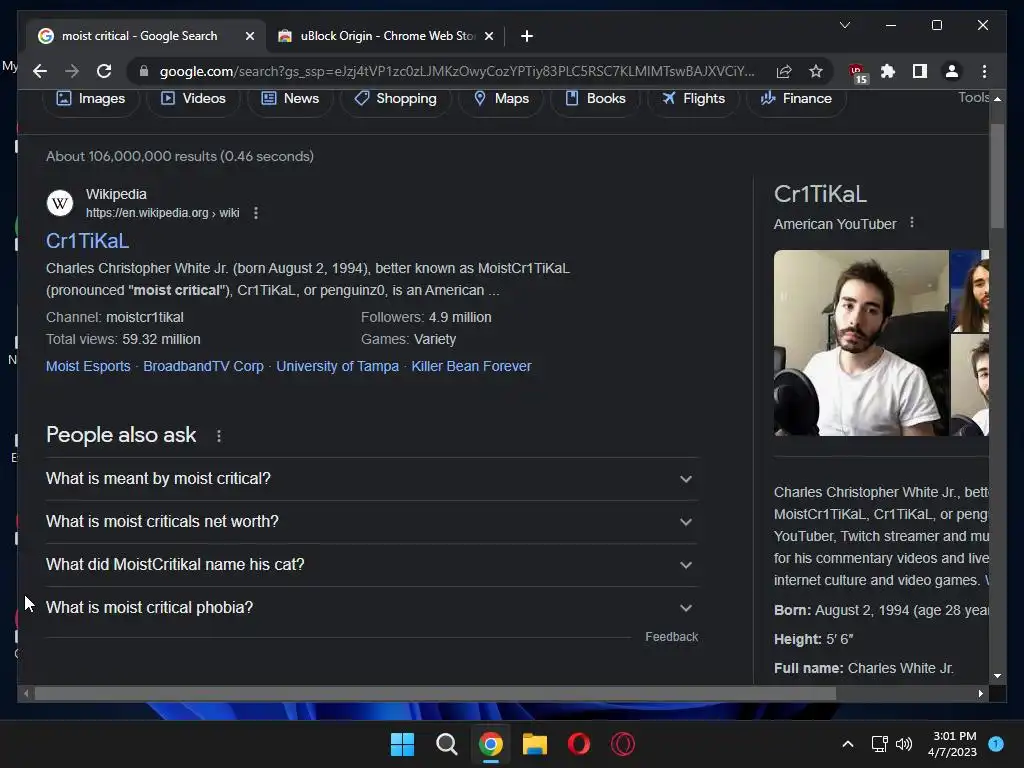Filter results by Videos
Screen dimensions: 1024x768
coord(193,99)
